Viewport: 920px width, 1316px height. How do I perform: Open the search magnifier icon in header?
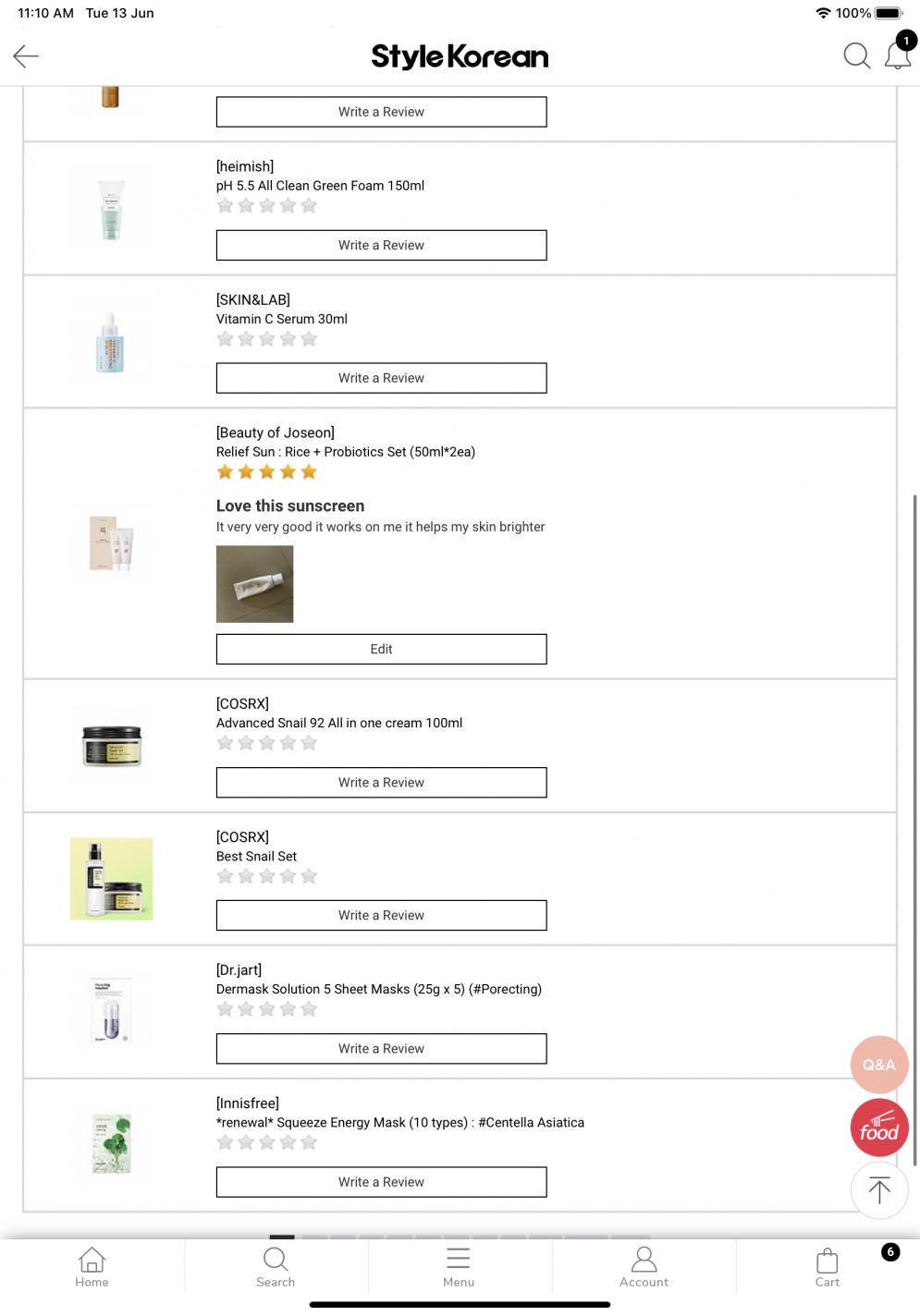point(856,56)
